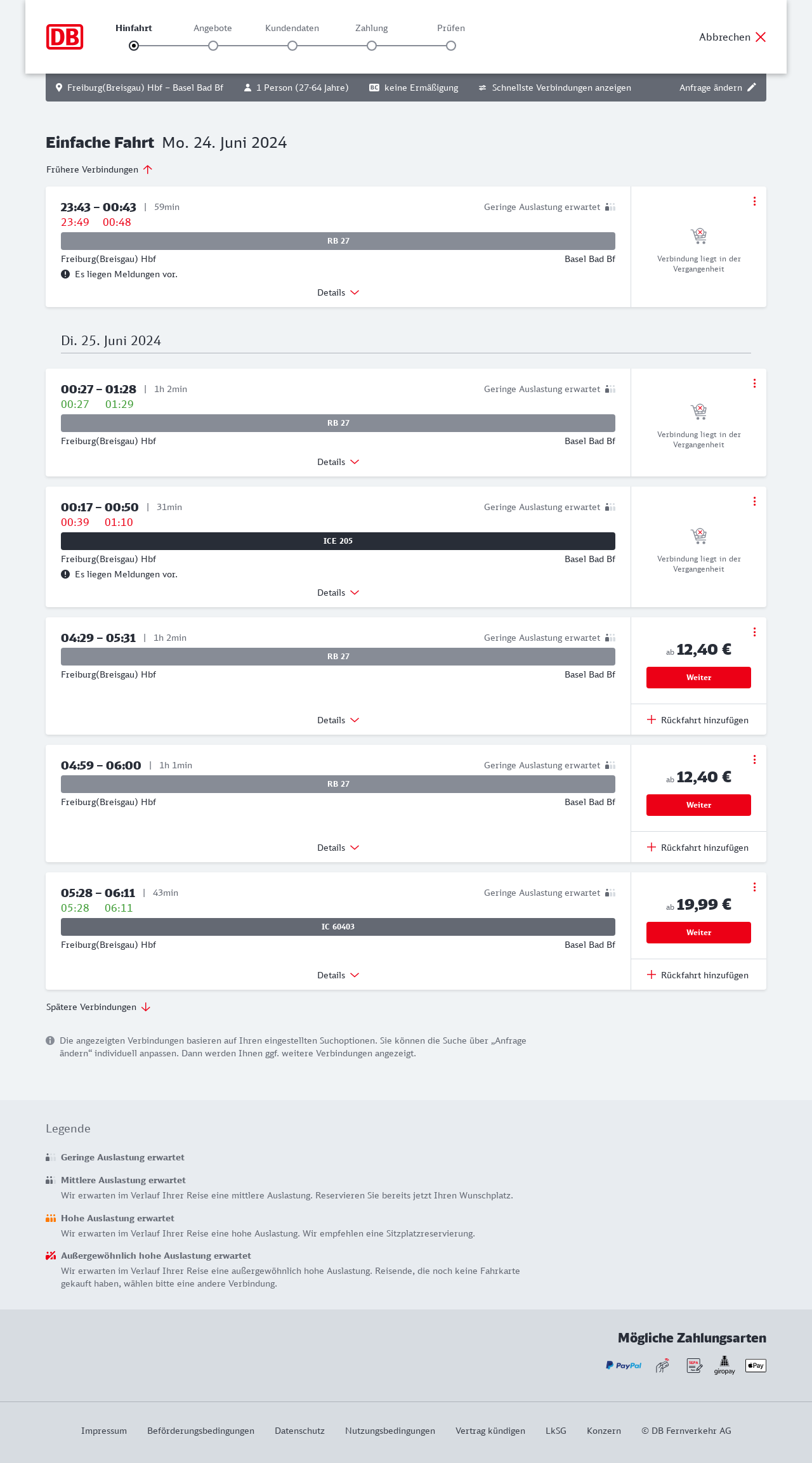Screen dimensions: 812x1463
Task: Open three-dot menu for the 04:29 connection
Action: tap(754, 632)
